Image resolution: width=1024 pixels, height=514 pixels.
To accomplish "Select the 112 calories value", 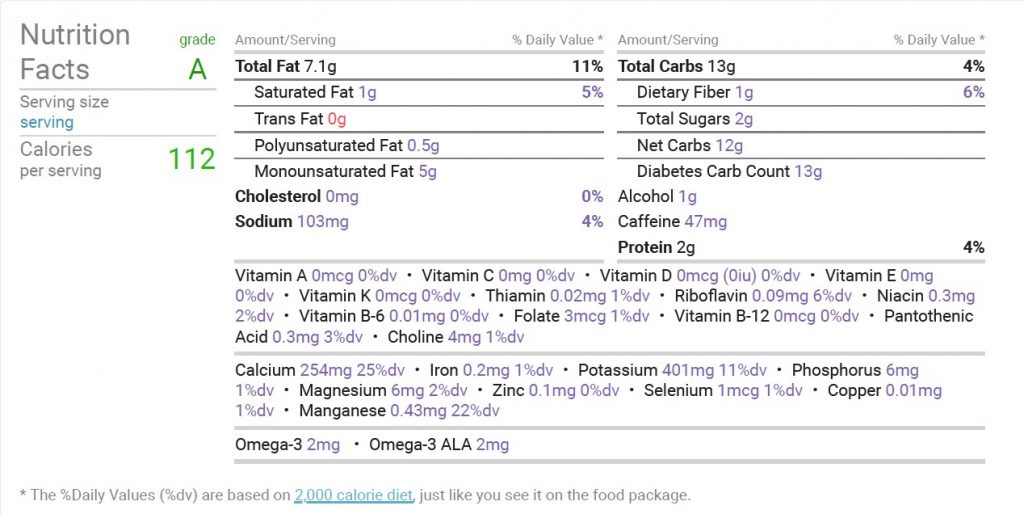I will (191, 159).
